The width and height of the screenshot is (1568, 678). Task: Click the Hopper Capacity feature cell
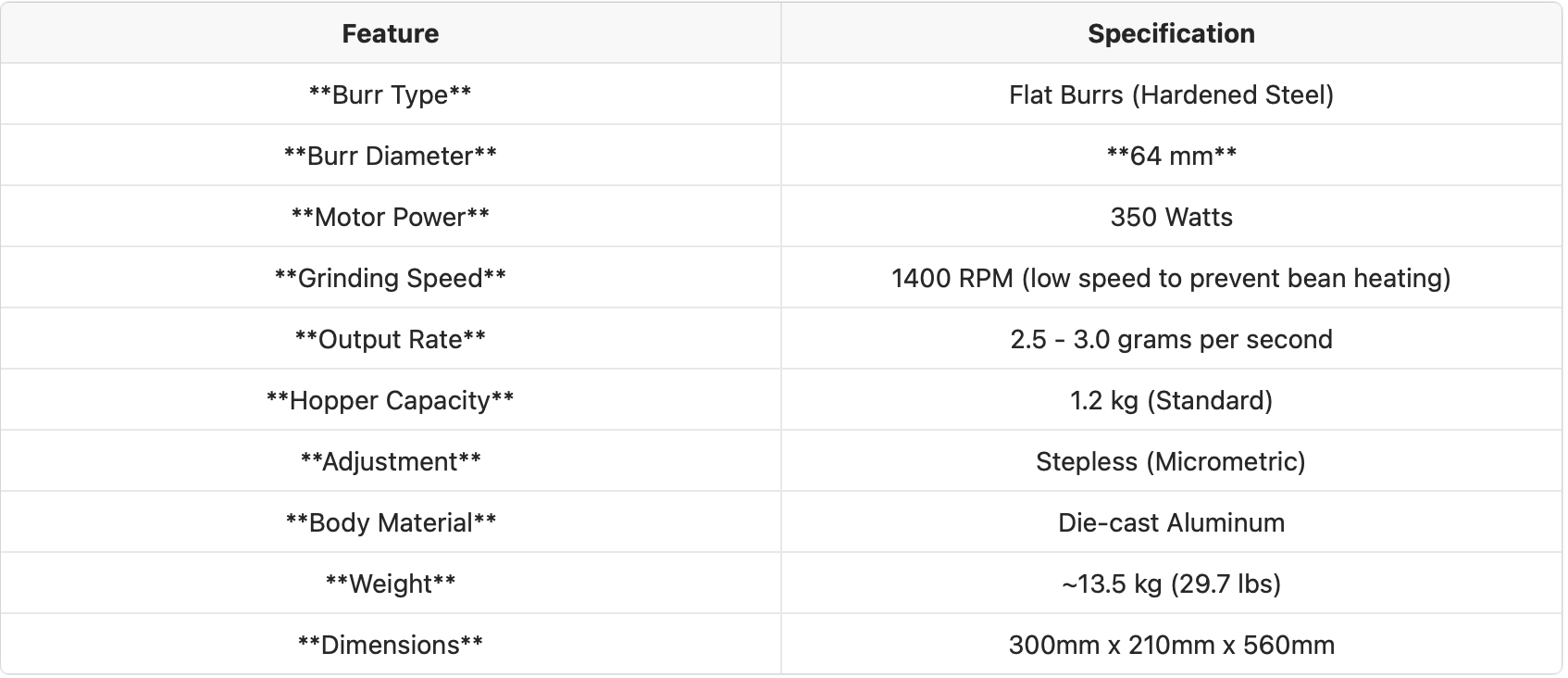click(390, 400)
